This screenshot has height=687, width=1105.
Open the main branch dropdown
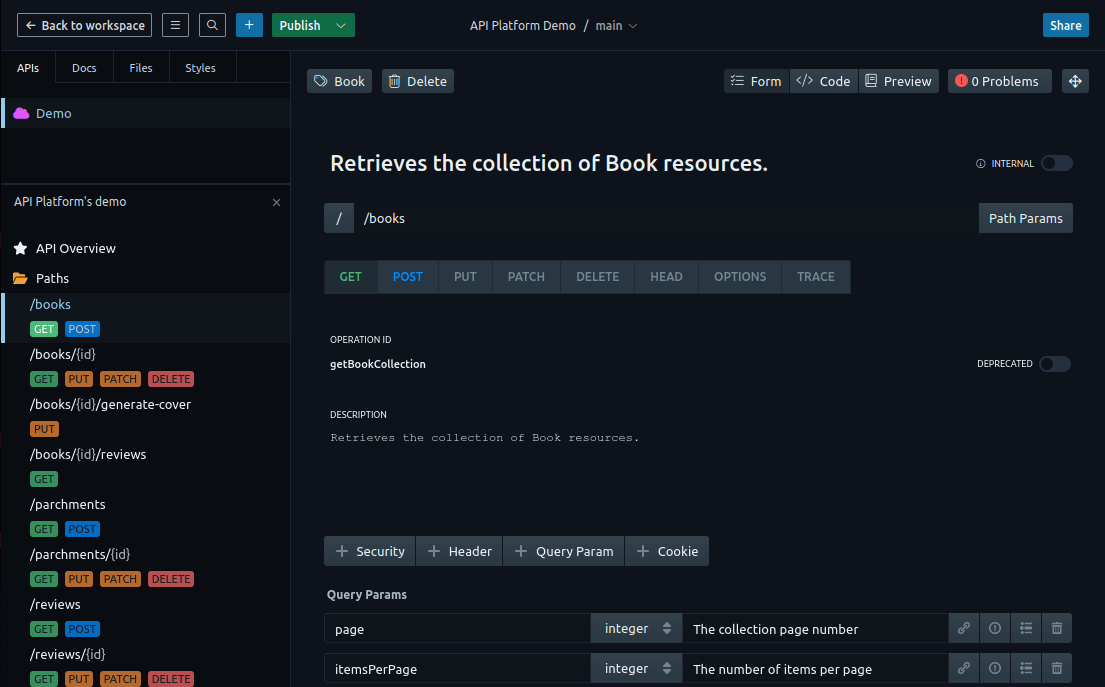click(x=617, y=25)
